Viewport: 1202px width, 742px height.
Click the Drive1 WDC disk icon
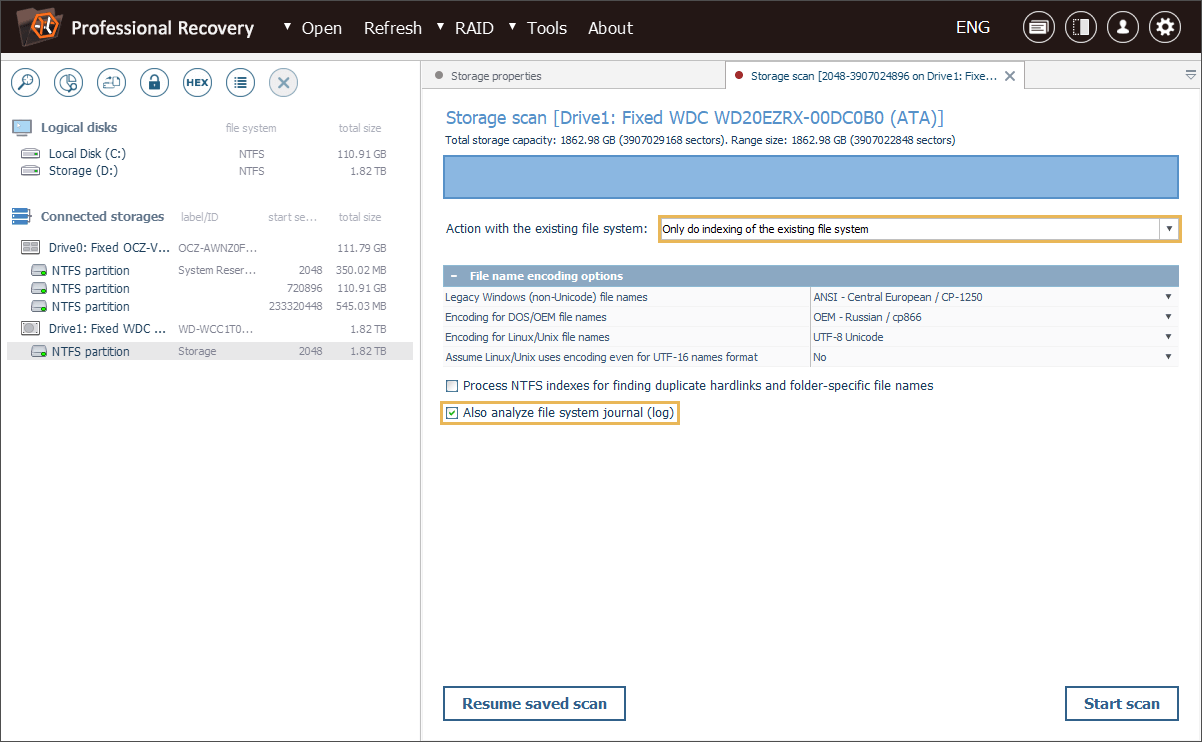31,329
